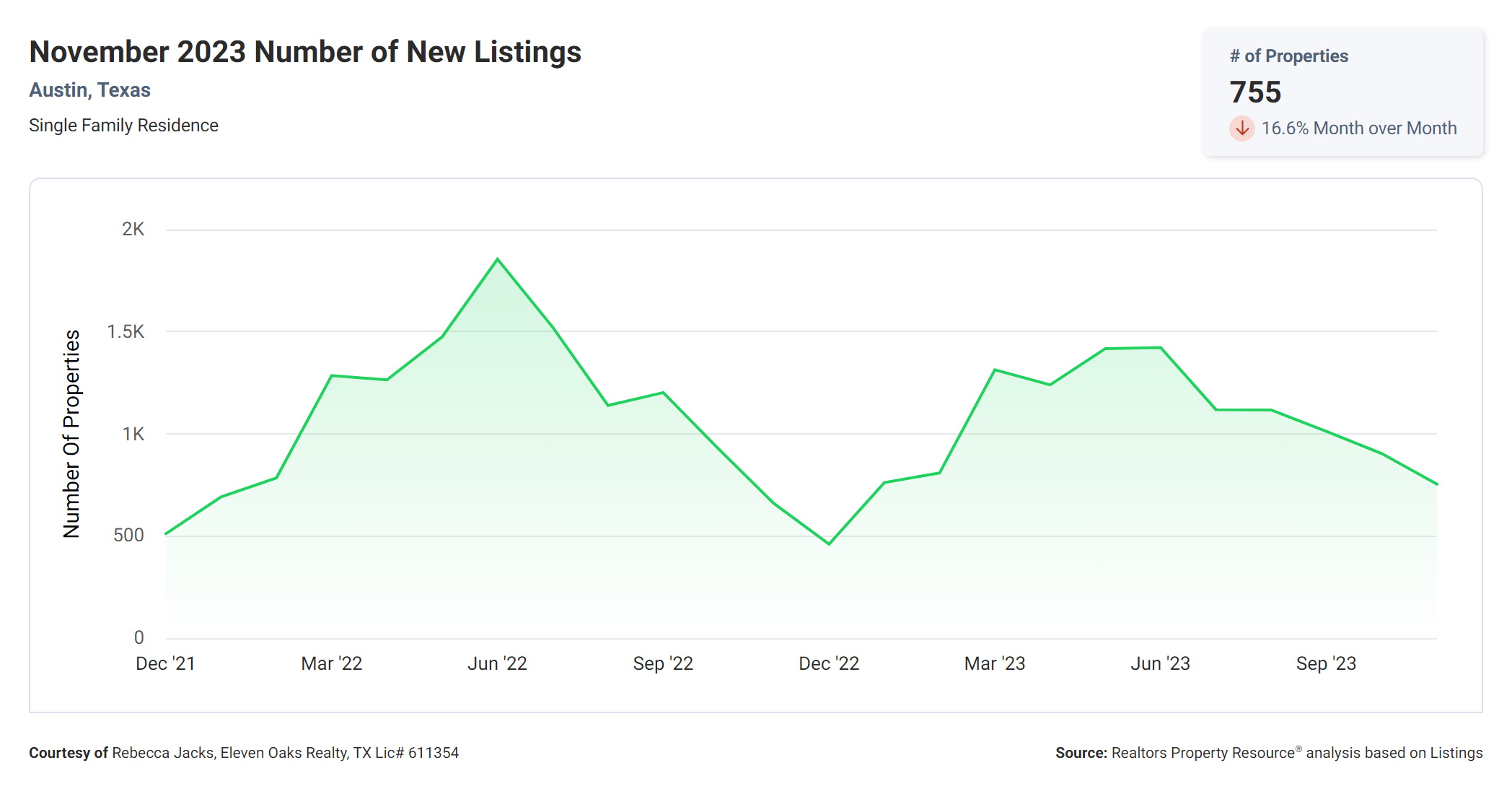Click the 2K y-axis label

(133, 230)
